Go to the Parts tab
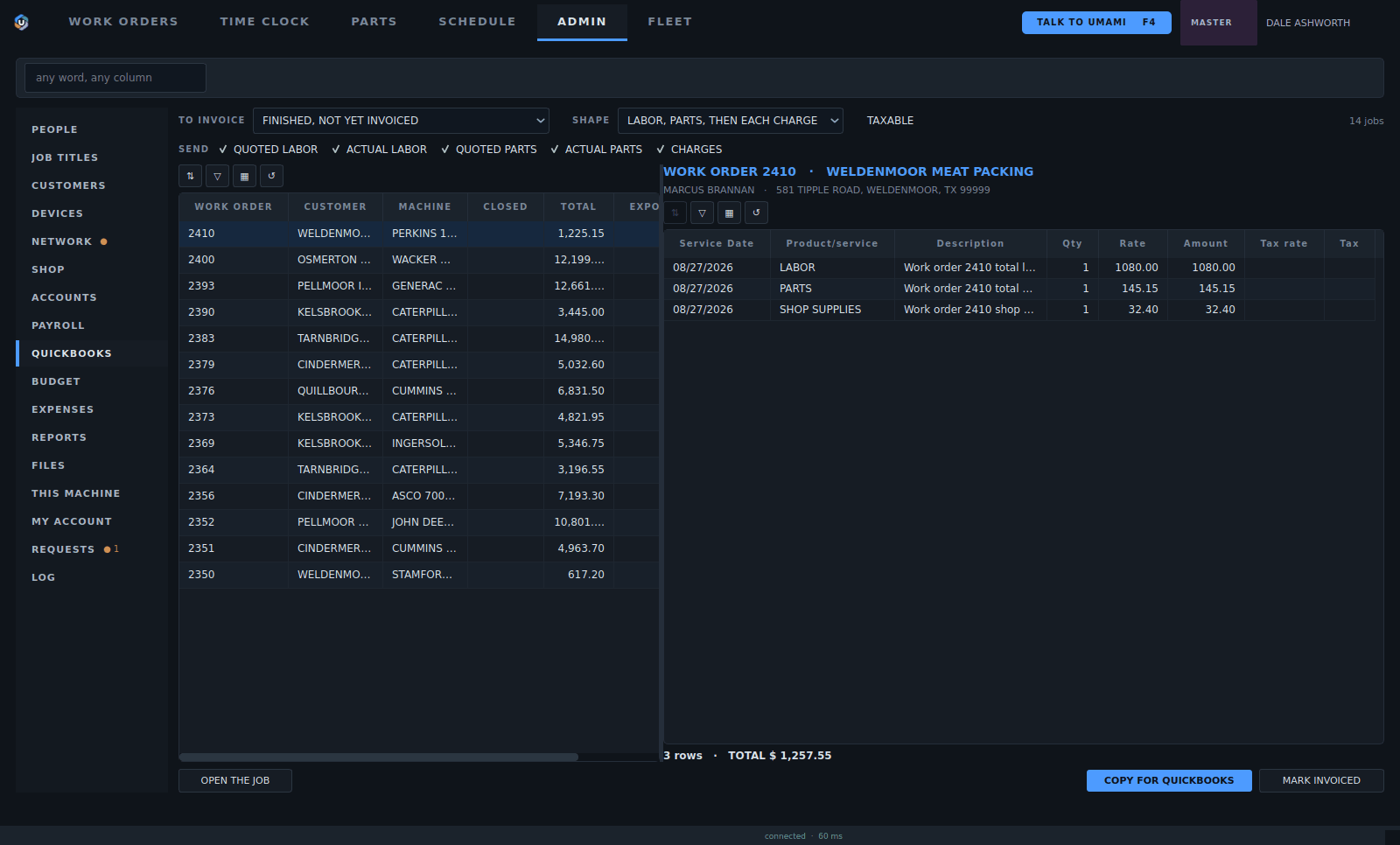The image size is (1400, 845). pos(374,22)
